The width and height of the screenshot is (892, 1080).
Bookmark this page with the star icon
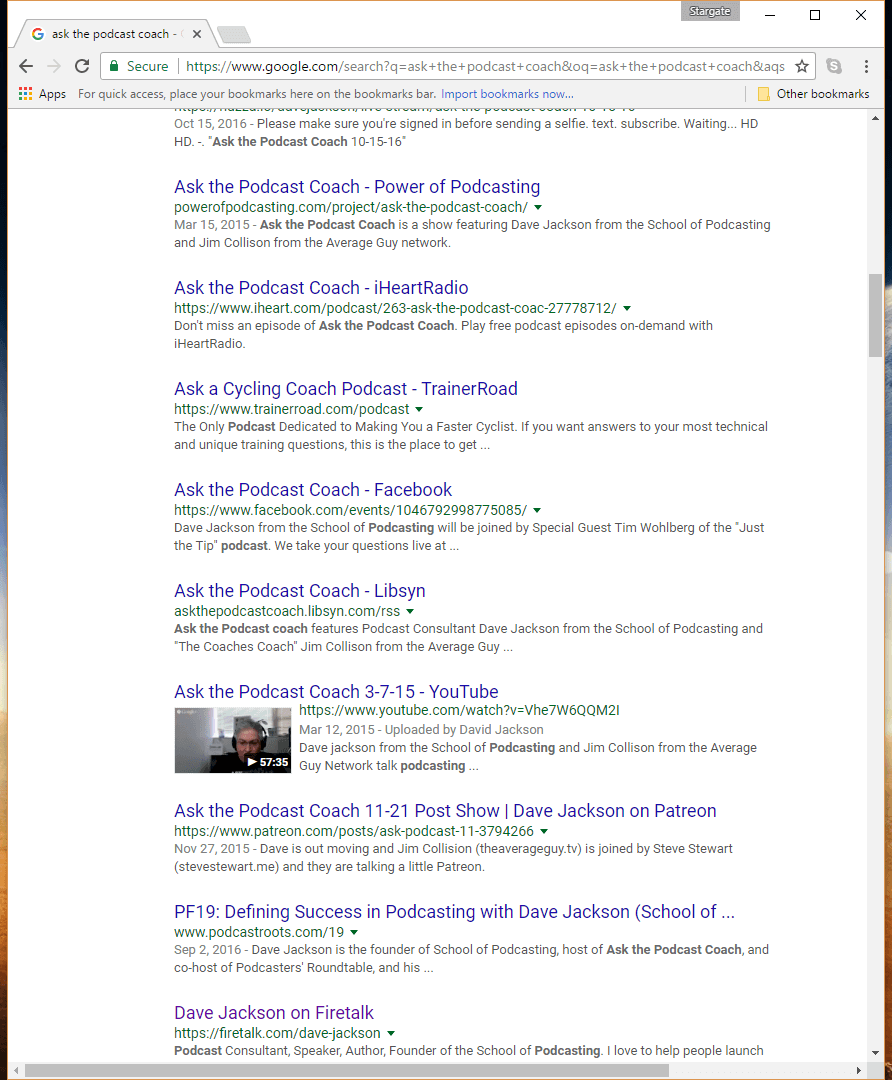point(801,66)
